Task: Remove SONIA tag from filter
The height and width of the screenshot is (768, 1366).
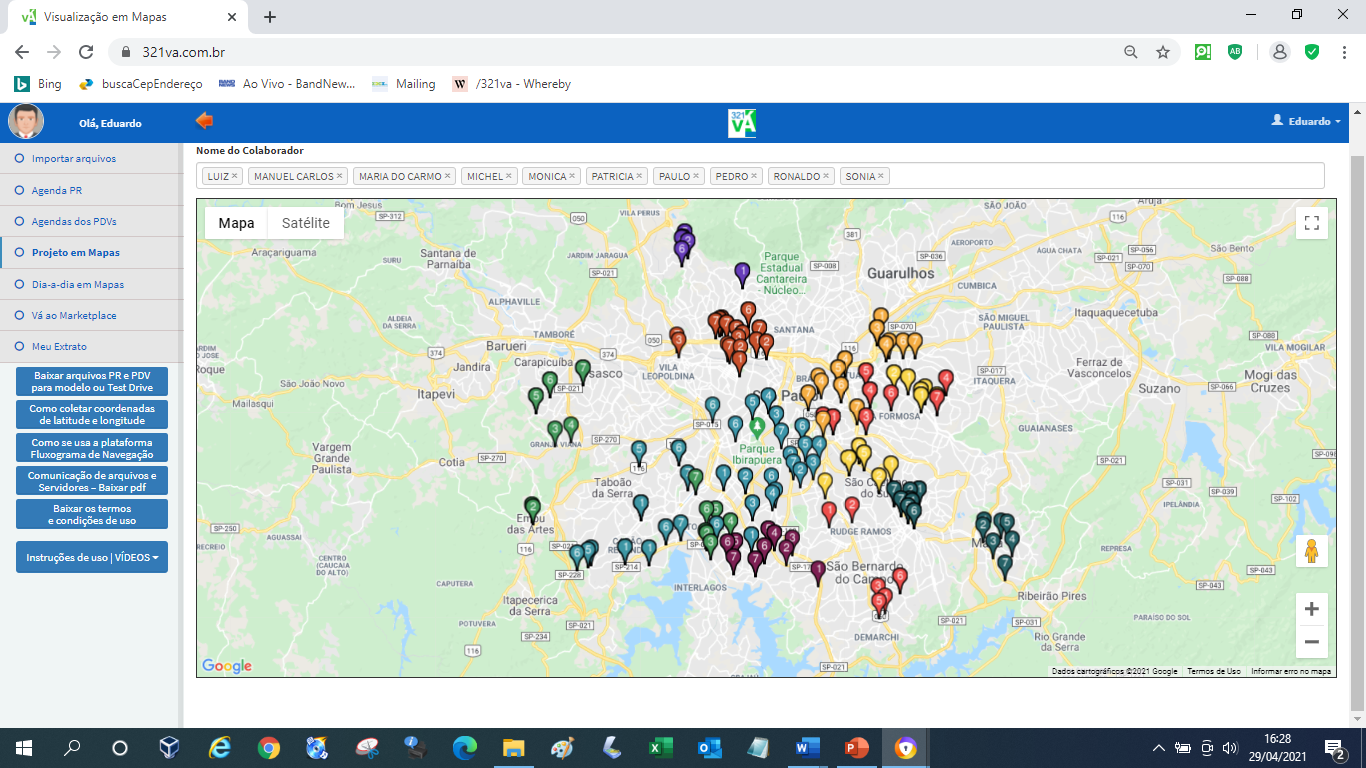Action: pos(881,176)
